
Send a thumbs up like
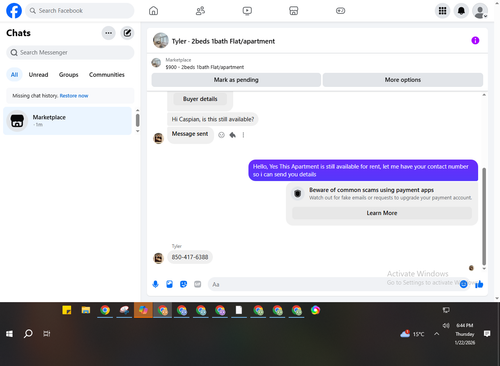[479, 284]
